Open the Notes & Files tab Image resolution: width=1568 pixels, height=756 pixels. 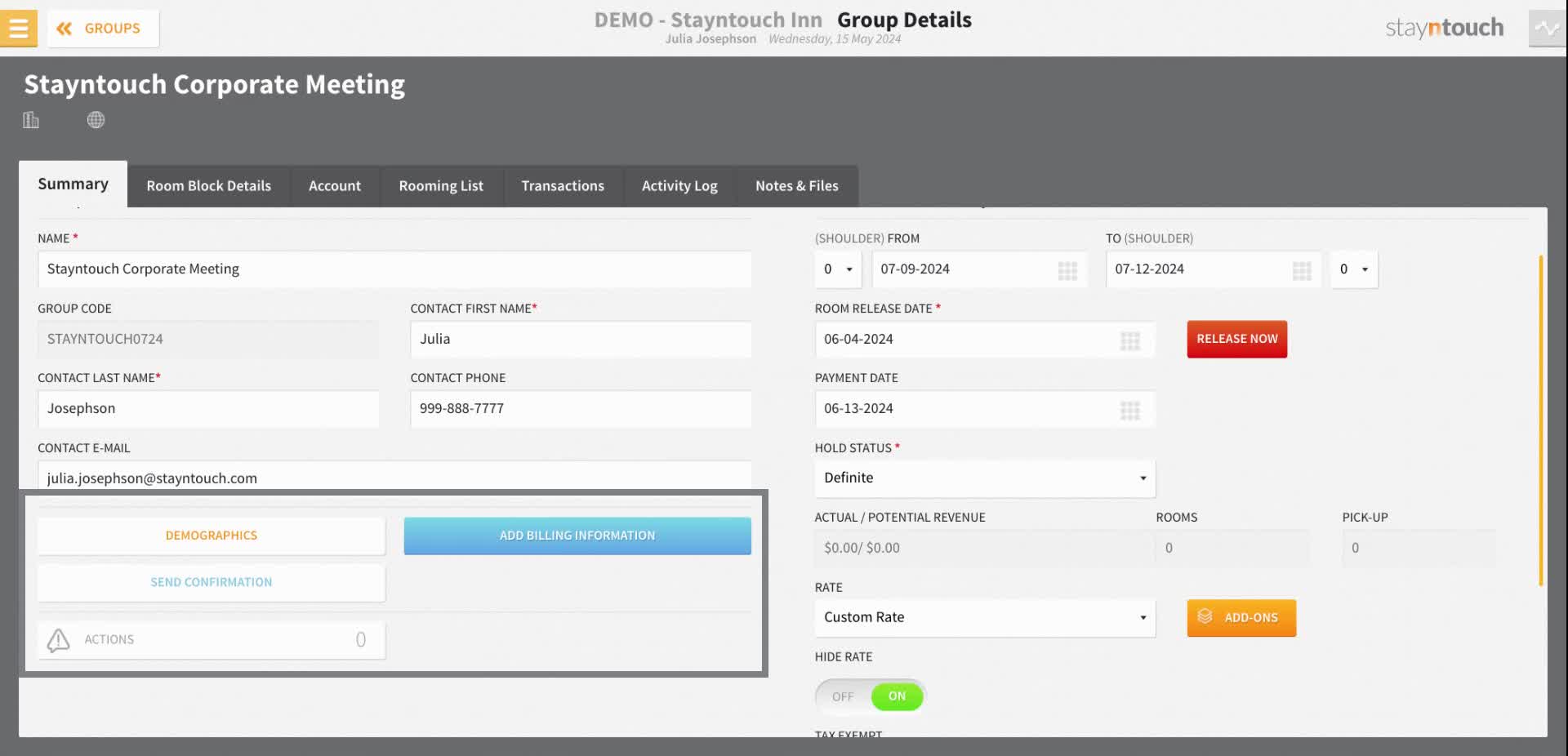(797, 186)
